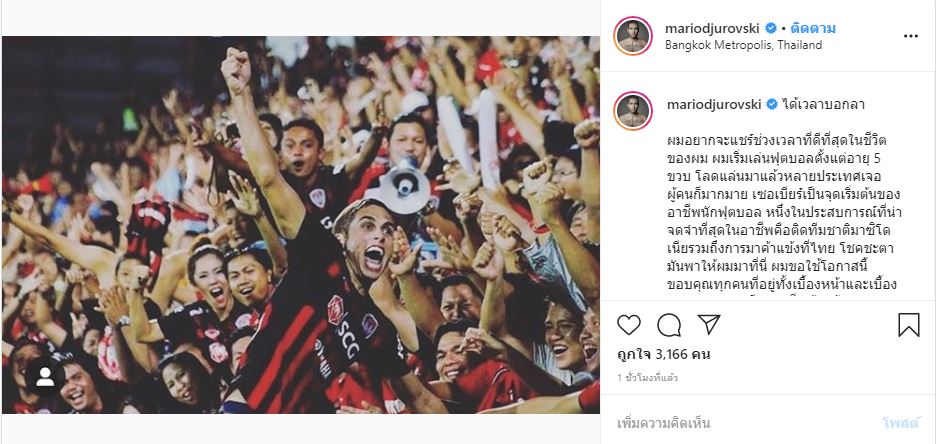Viewport: 936px width, 444px height.
Task: Open the mariodjurovski username in the caption
Action: (714, 104)
